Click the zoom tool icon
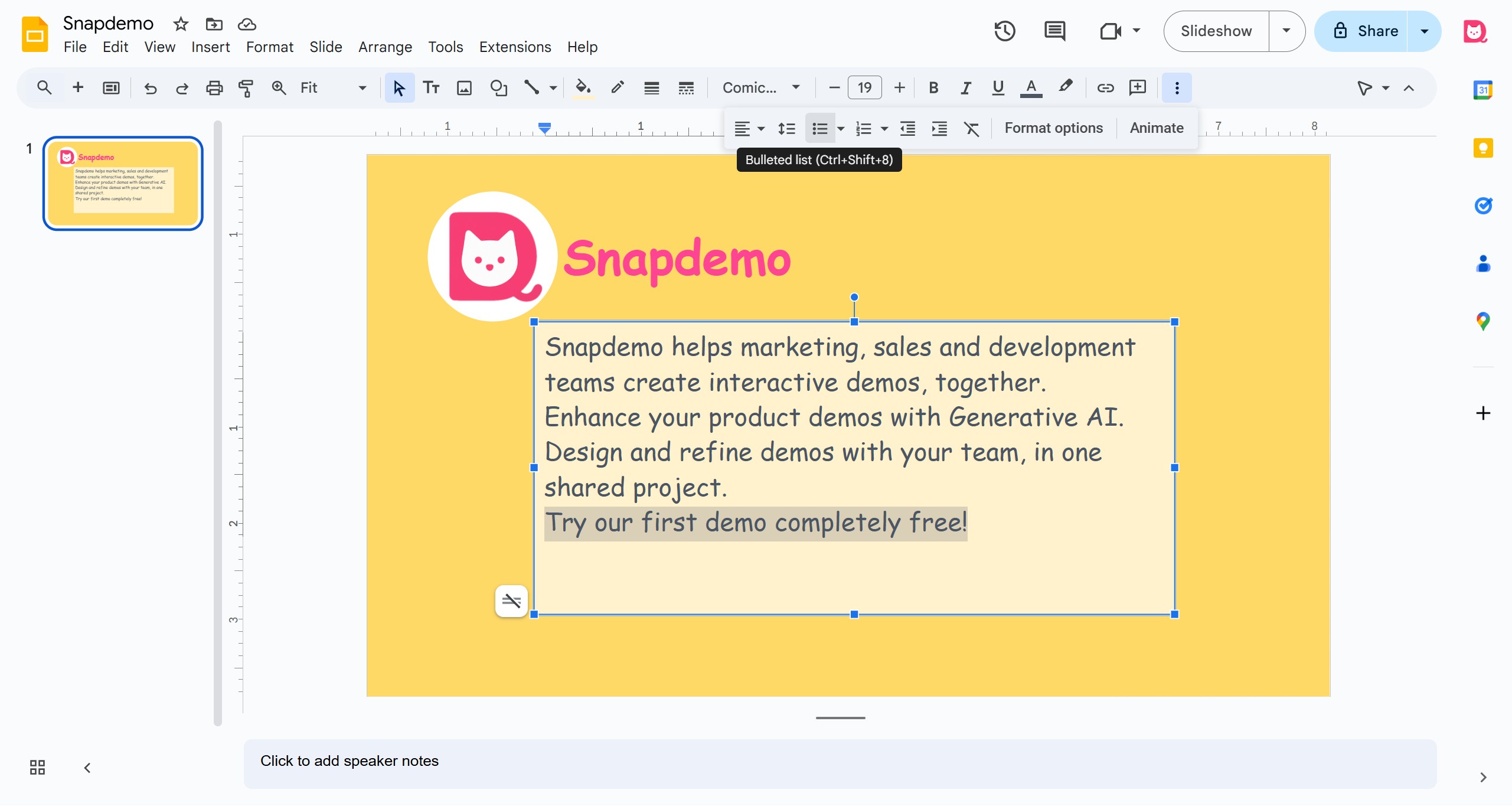1512x806 pixels. tap(279, 88)
